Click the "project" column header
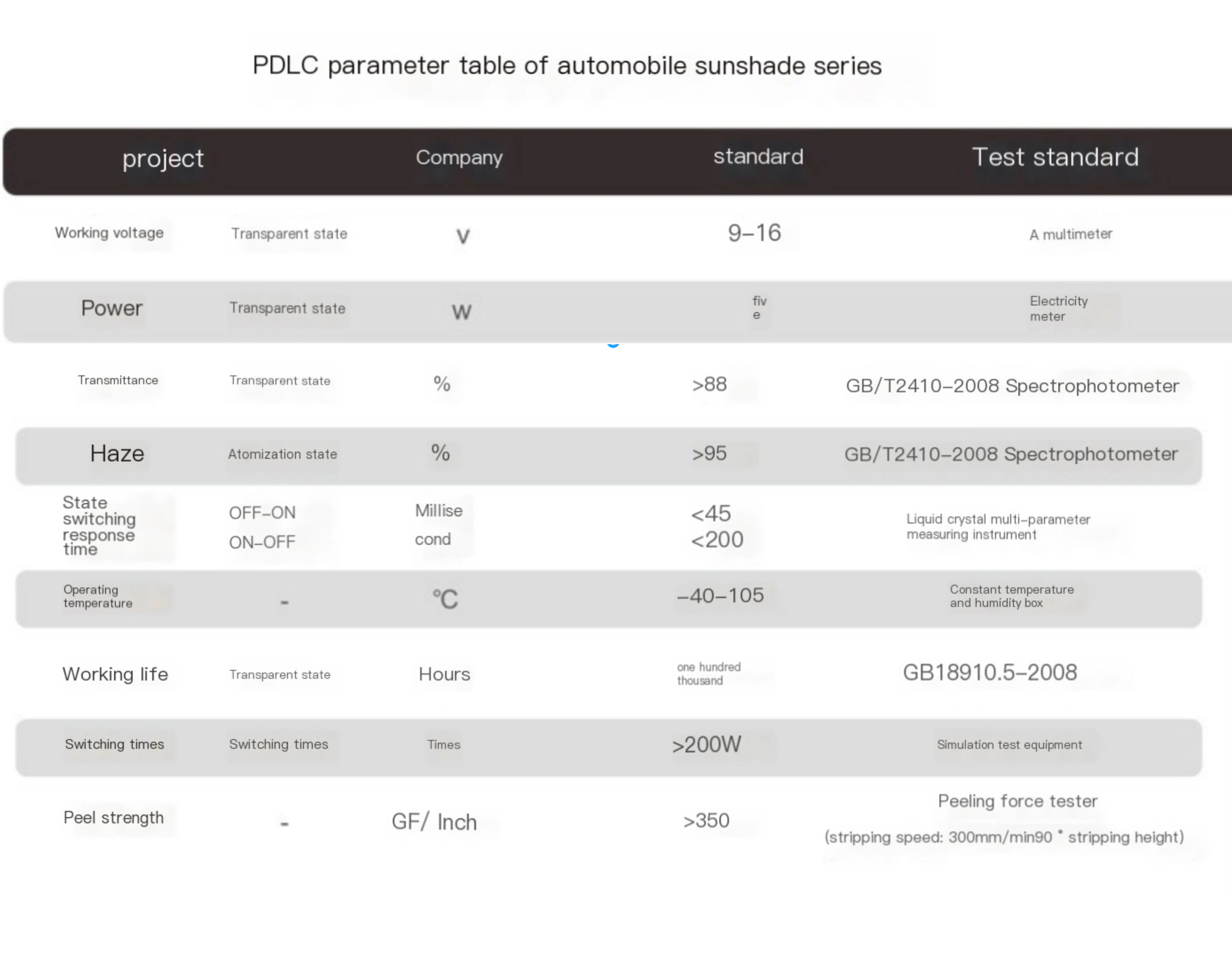 [x=163, y=158]
